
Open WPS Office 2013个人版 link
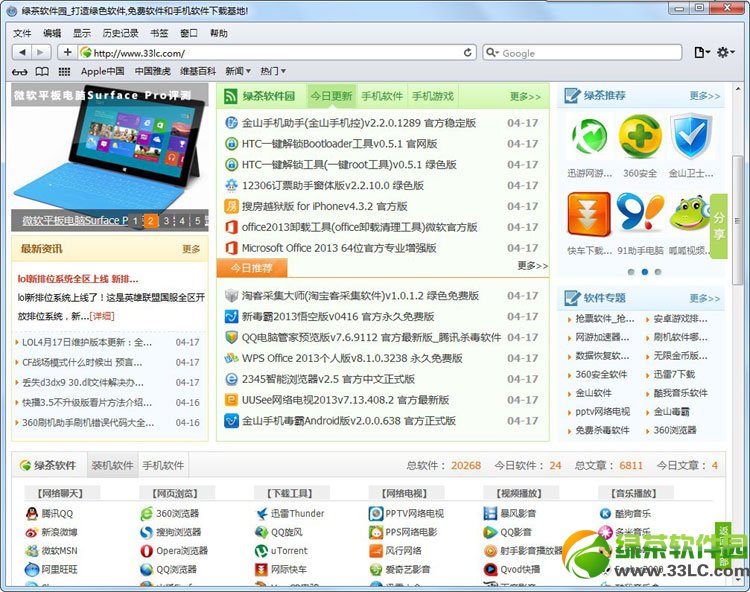coord(352,358)
